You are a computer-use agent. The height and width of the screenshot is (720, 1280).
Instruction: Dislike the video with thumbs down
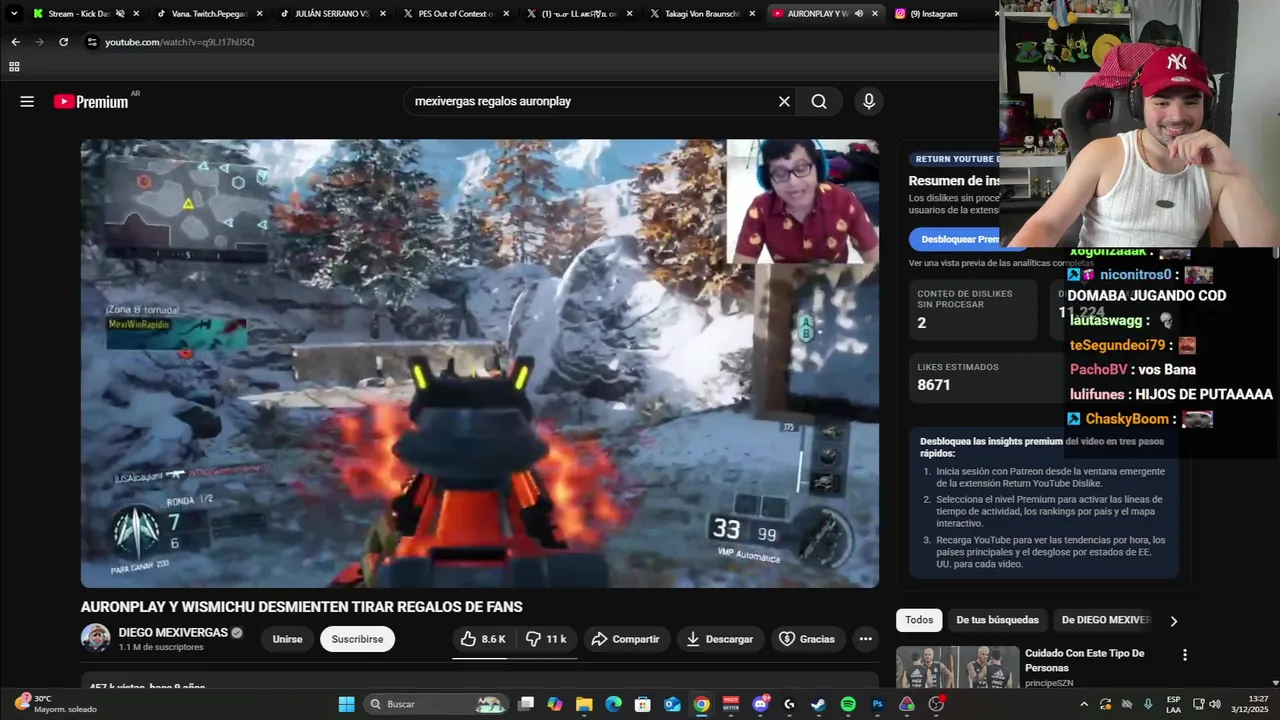point(547,639)
